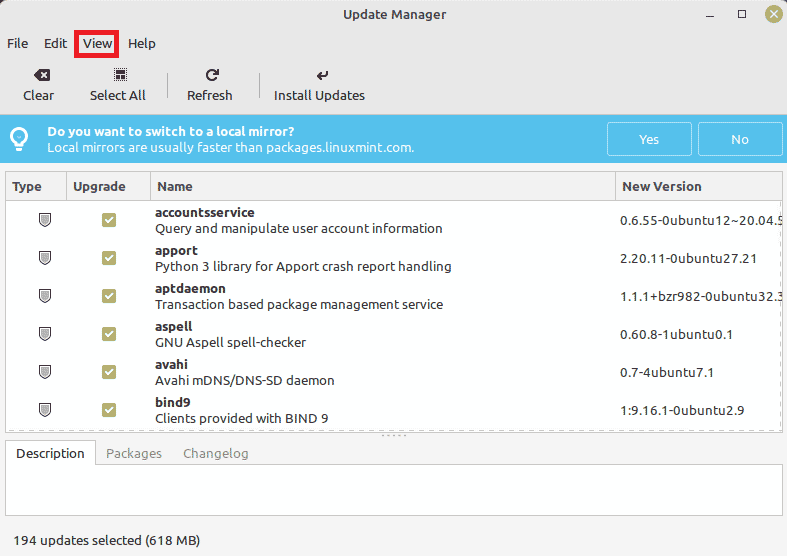This screenshot has height=556, width=787.
Task: Sort by the Upgrade column header
Action: [x=108, y=187]
